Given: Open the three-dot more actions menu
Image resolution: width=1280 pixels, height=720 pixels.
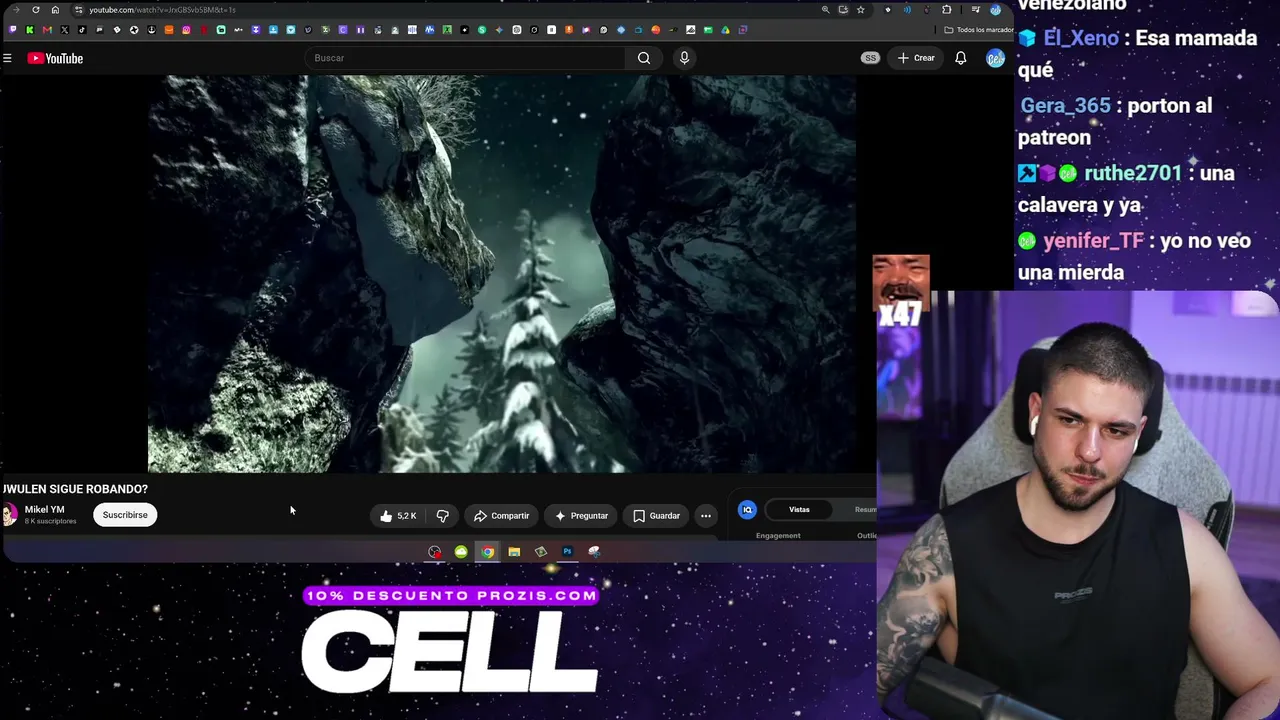Looking at the screenshot, I should 706,516.
